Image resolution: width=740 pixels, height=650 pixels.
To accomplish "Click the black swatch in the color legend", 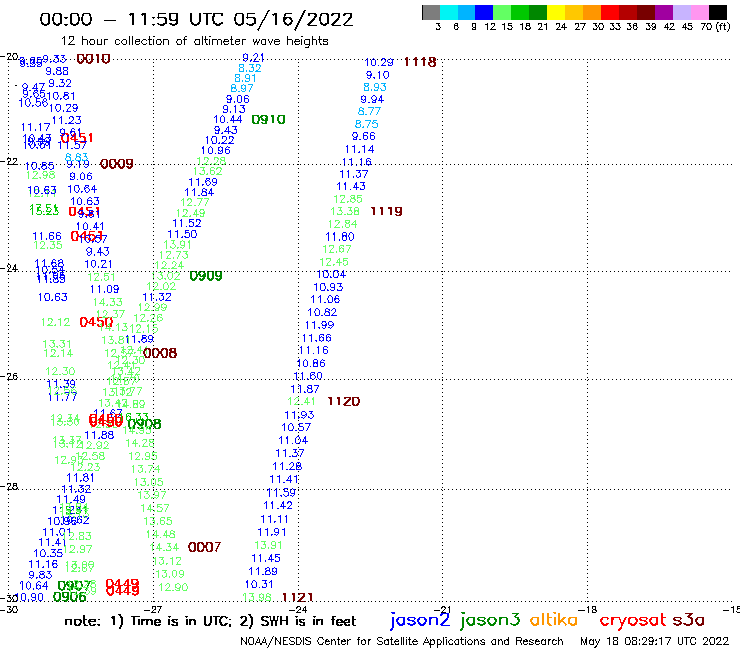I will coord(717,12).
